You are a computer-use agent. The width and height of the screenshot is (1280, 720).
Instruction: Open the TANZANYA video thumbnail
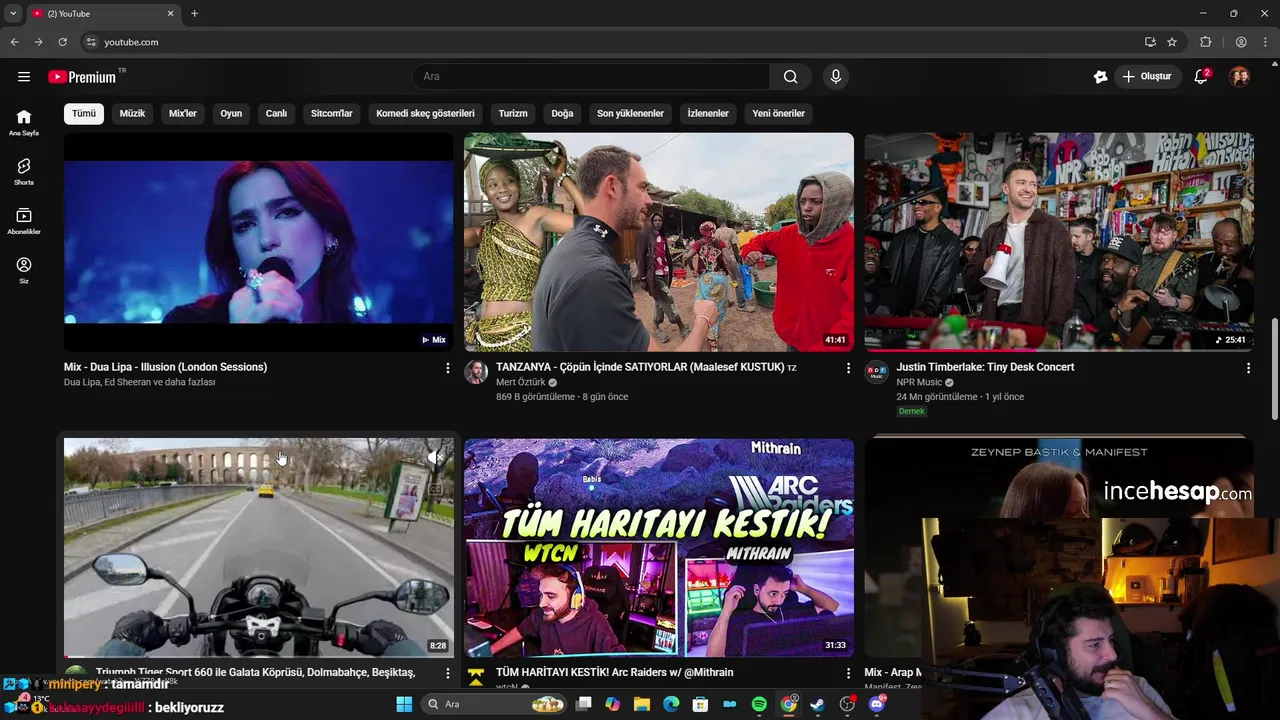click(659, 242)
